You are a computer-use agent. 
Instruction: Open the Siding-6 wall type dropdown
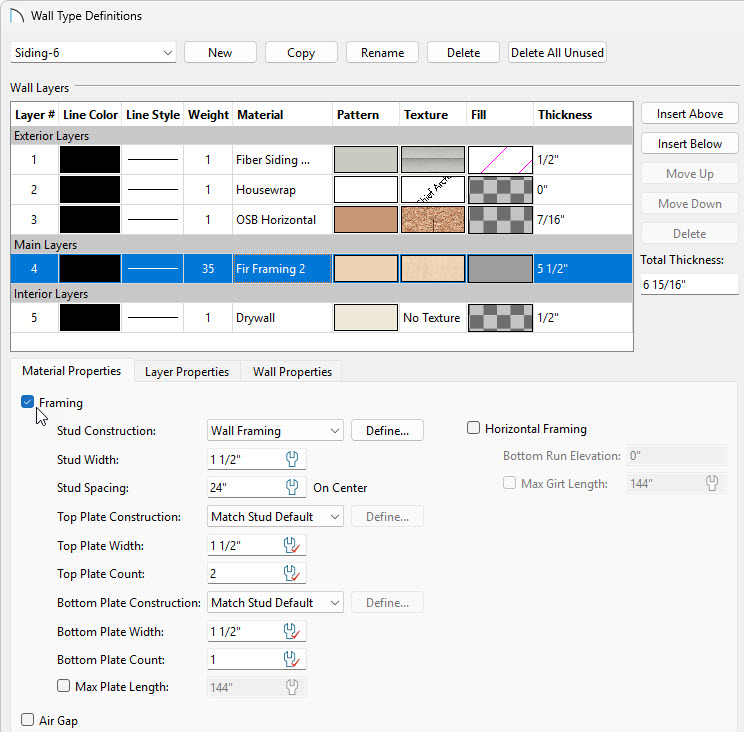pos(93,53)
